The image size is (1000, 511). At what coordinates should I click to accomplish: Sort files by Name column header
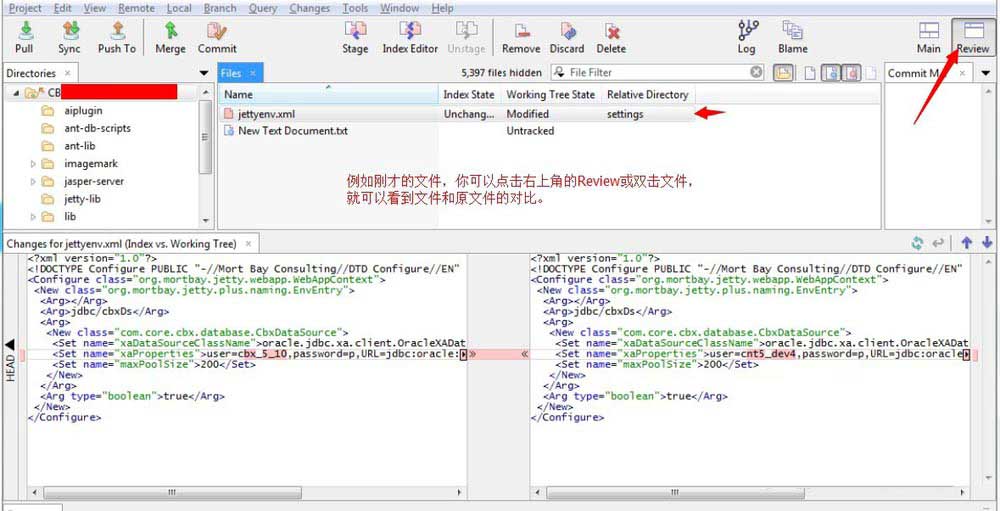328,94
